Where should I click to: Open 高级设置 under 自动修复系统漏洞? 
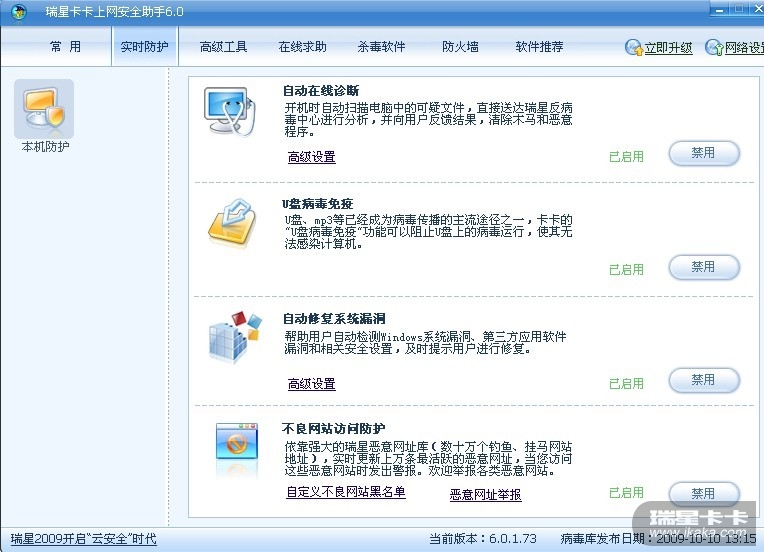[311, 384]
